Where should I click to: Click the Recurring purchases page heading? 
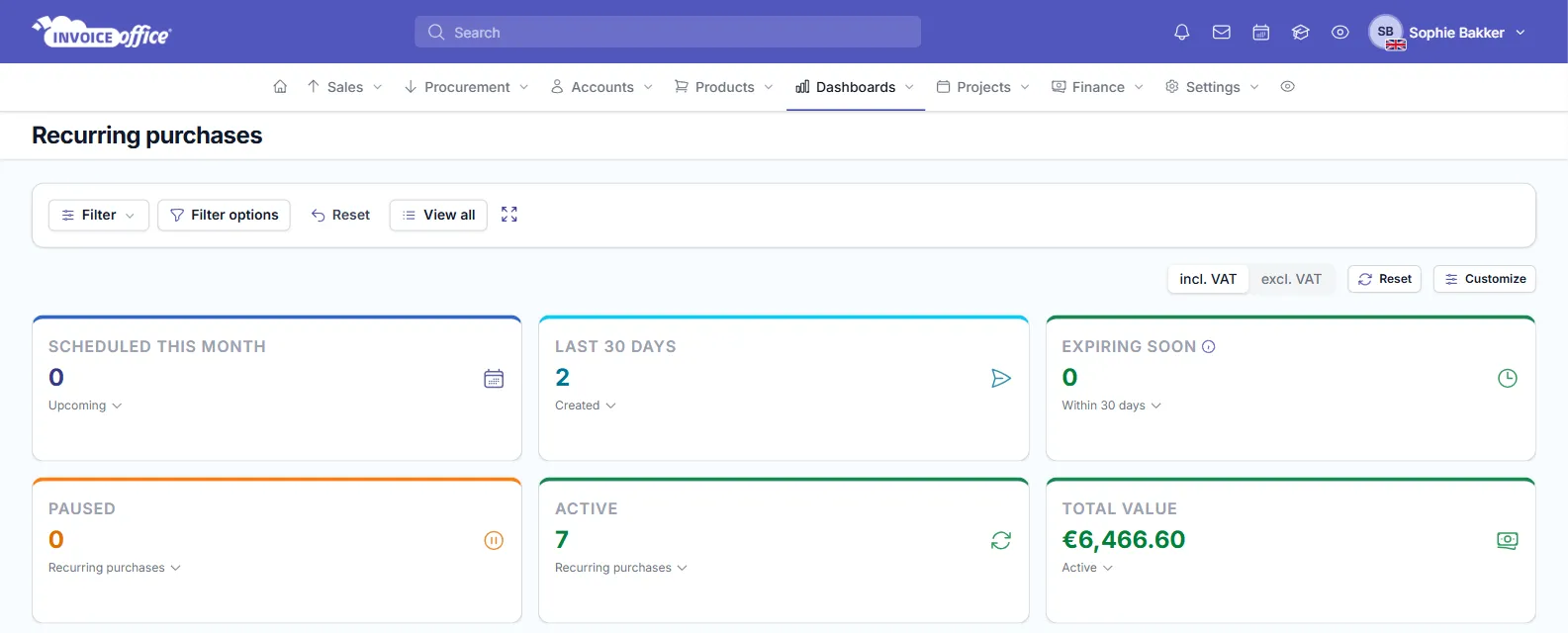pos(146,136)
